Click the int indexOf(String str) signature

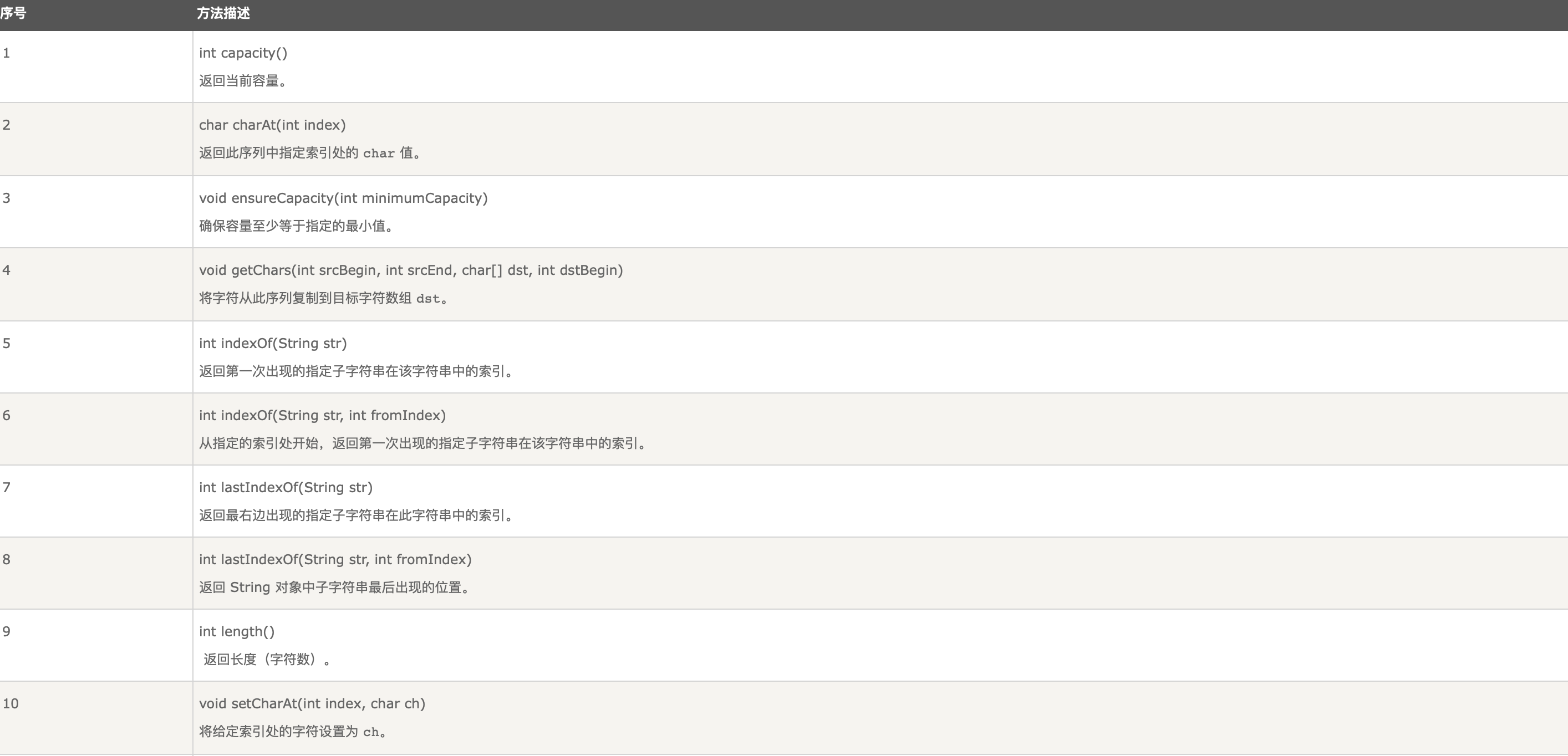click(x=273, y=343)
